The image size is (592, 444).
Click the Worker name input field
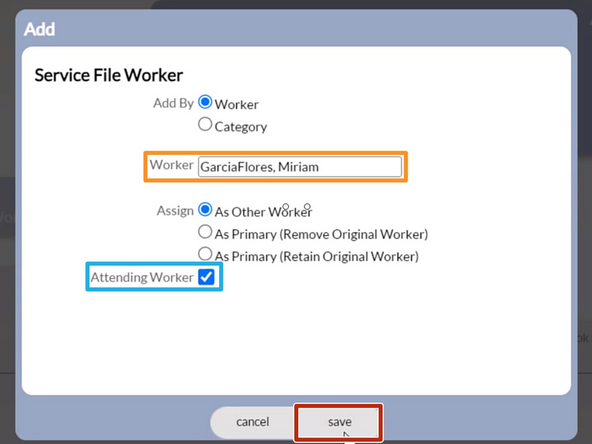[x=300, y=166]
